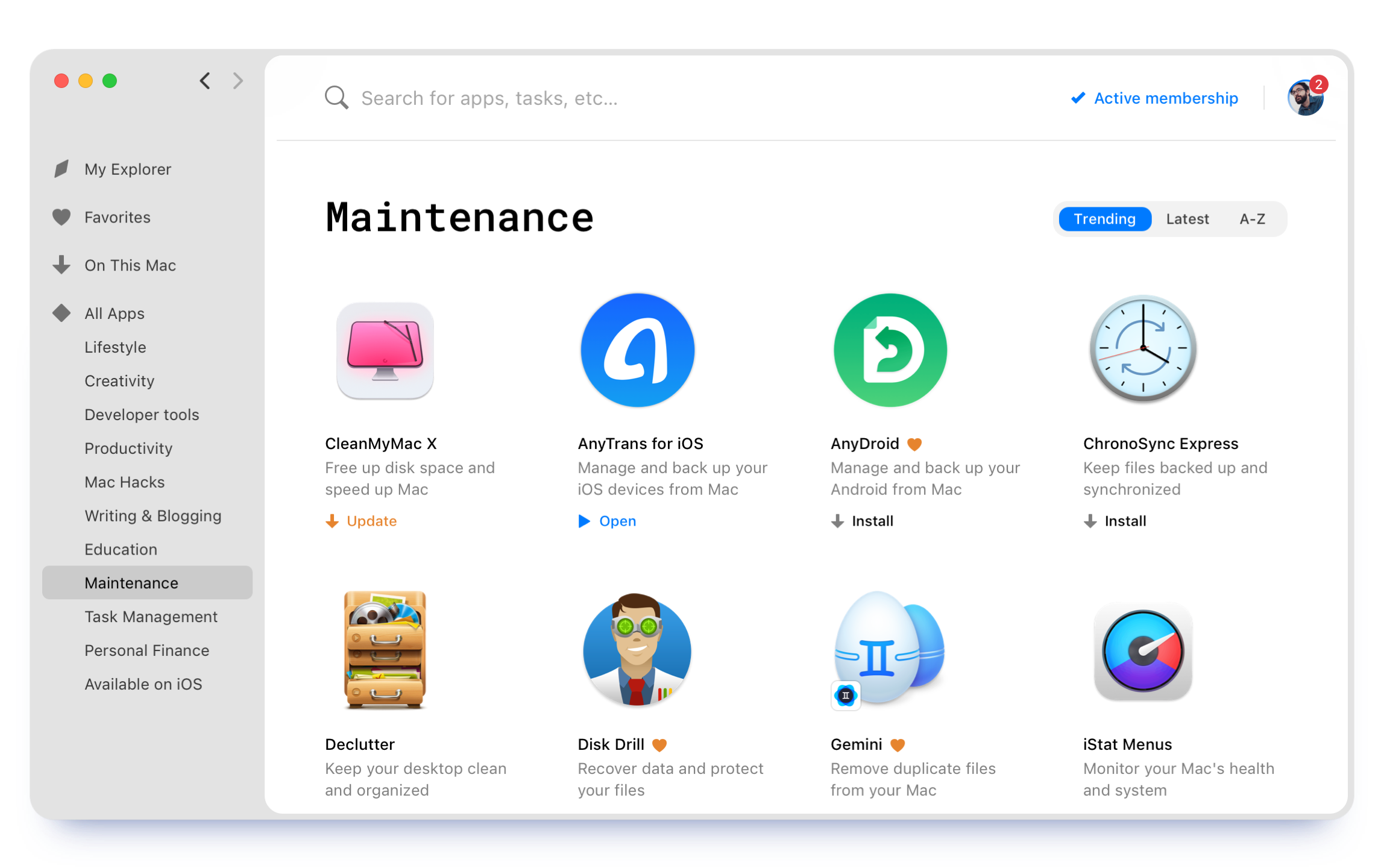Image resolution: width=1384 pixels, height=868 pixels.
Task: Open the ChronoSync Express clock icon
Action: pos(1142,349)
